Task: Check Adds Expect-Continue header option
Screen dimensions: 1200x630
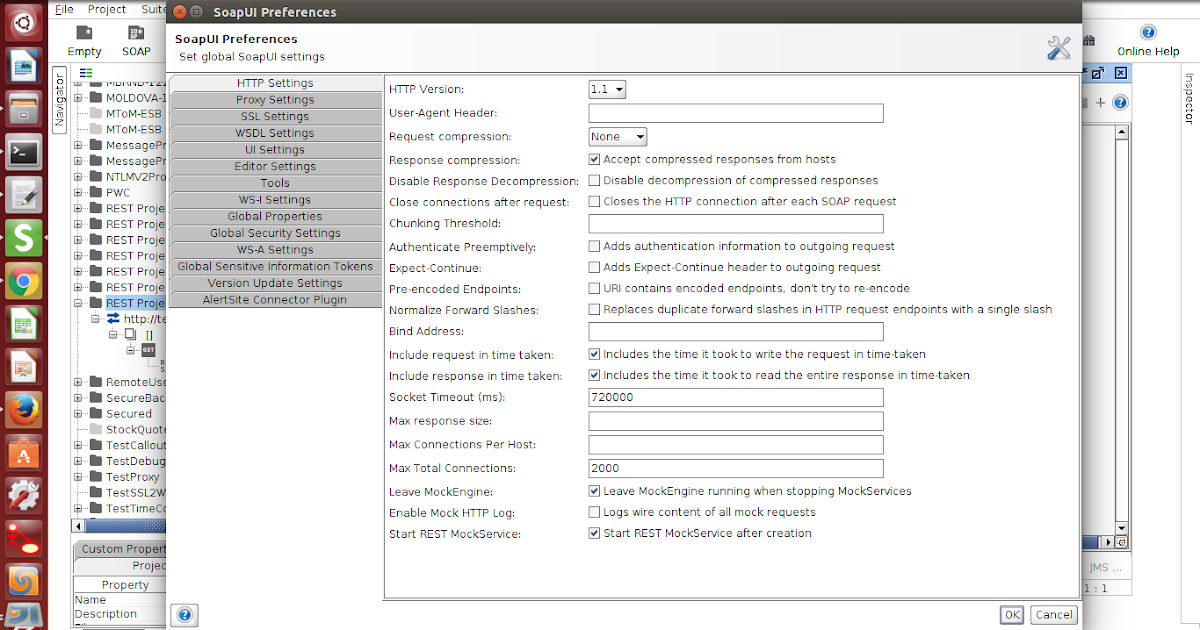Action: (x=594, y=268)
